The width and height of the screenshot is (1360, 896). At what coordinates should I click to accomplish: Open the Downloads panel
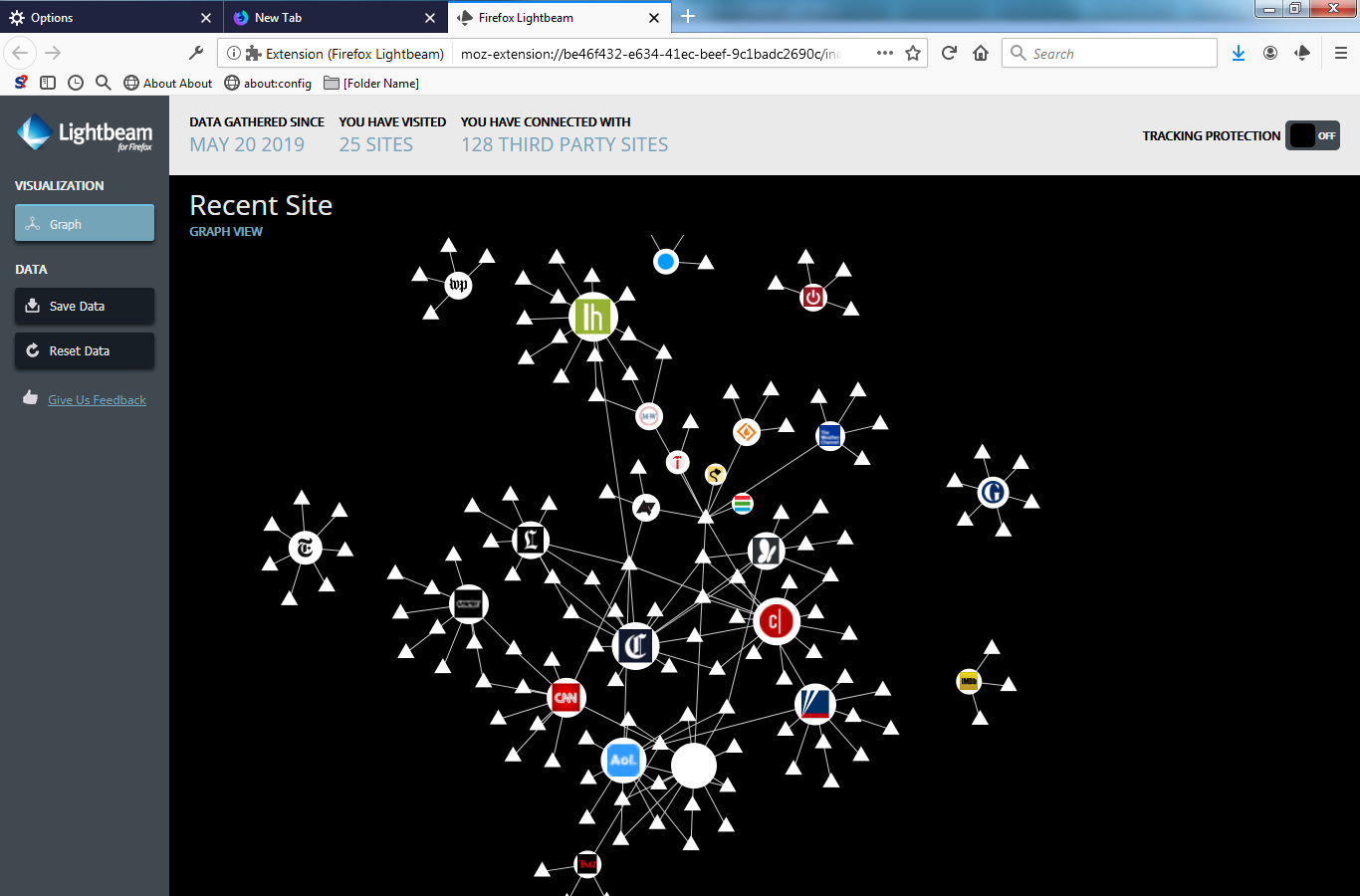tap(1239, 53)
